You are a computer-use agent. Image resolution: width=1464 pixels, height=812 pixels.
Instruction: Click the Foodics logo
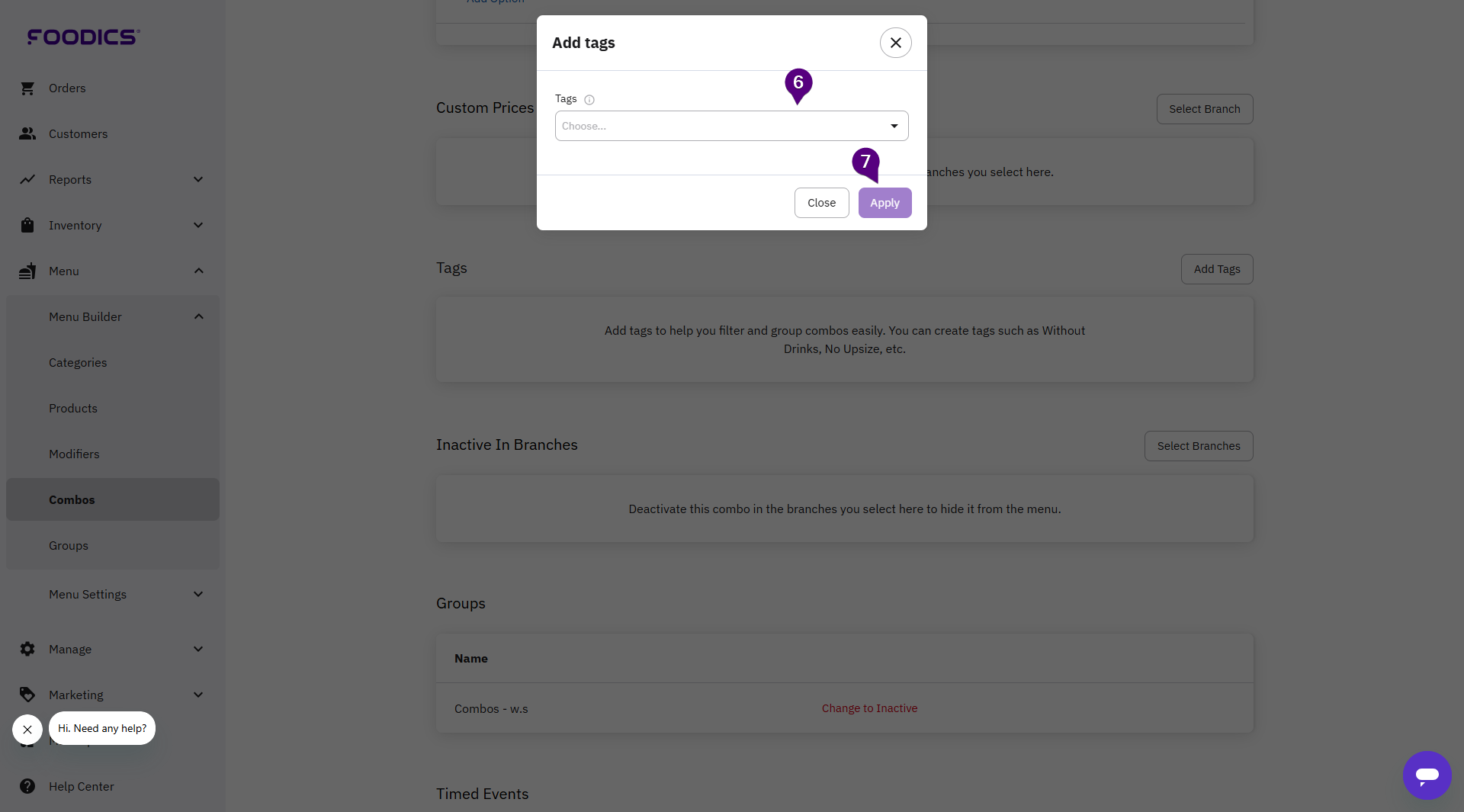tap(83, 37)
